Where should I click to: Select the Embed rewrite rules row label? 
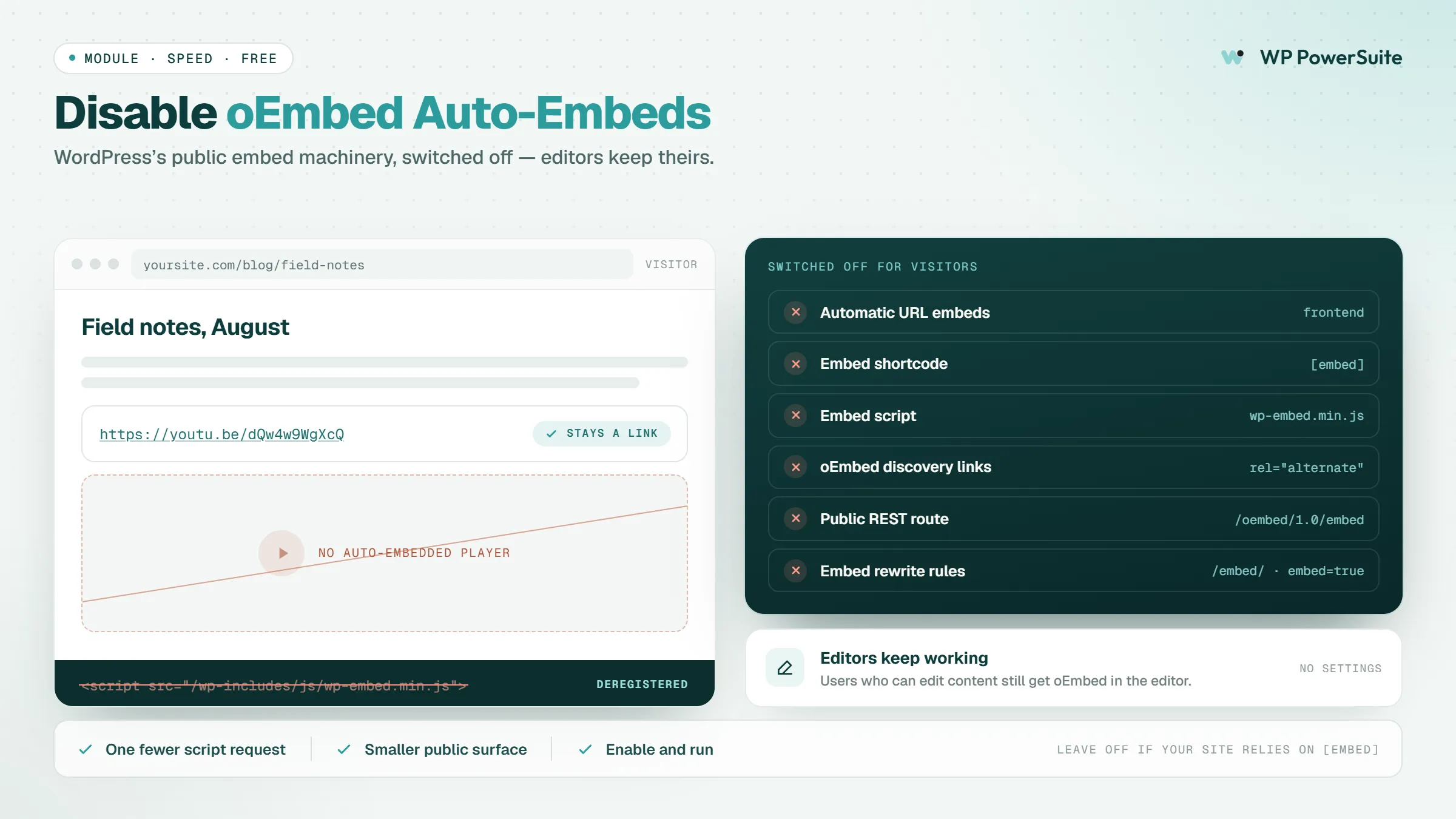click(x=892, y=571)
